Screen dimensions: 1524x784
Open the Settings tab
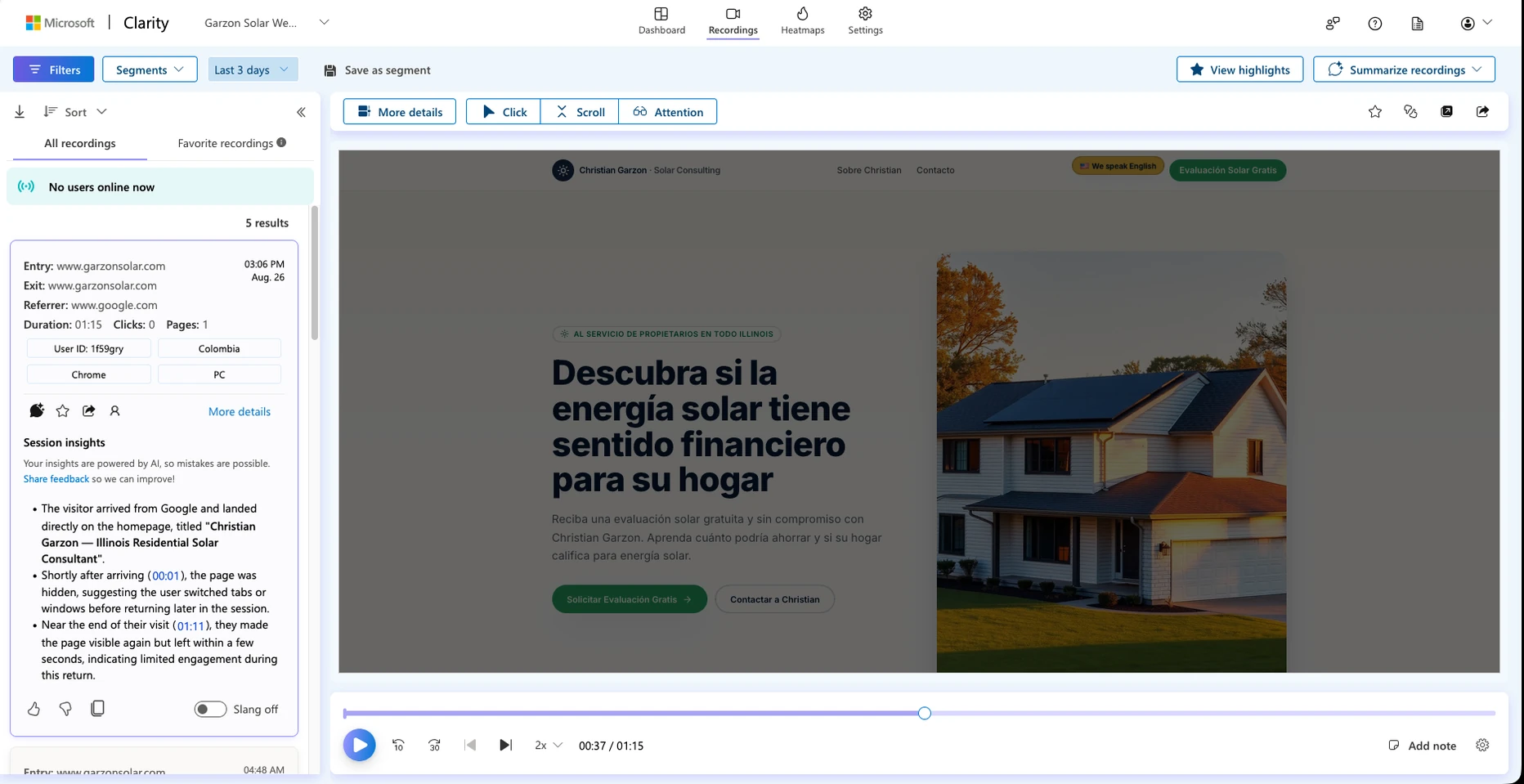point(865,21)
